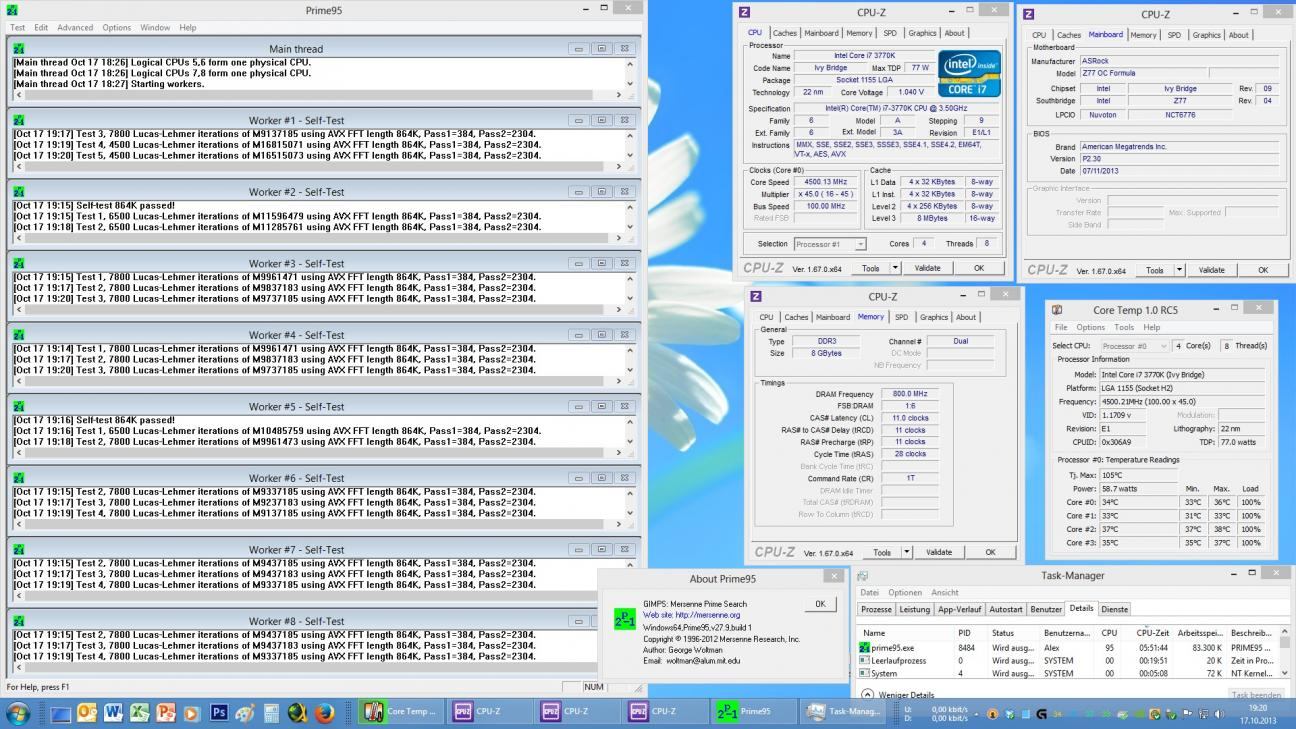Open the http://mersenne.org link
Image resolution: width=1296 pixels, height=729 pixels.
click(707, 615)
